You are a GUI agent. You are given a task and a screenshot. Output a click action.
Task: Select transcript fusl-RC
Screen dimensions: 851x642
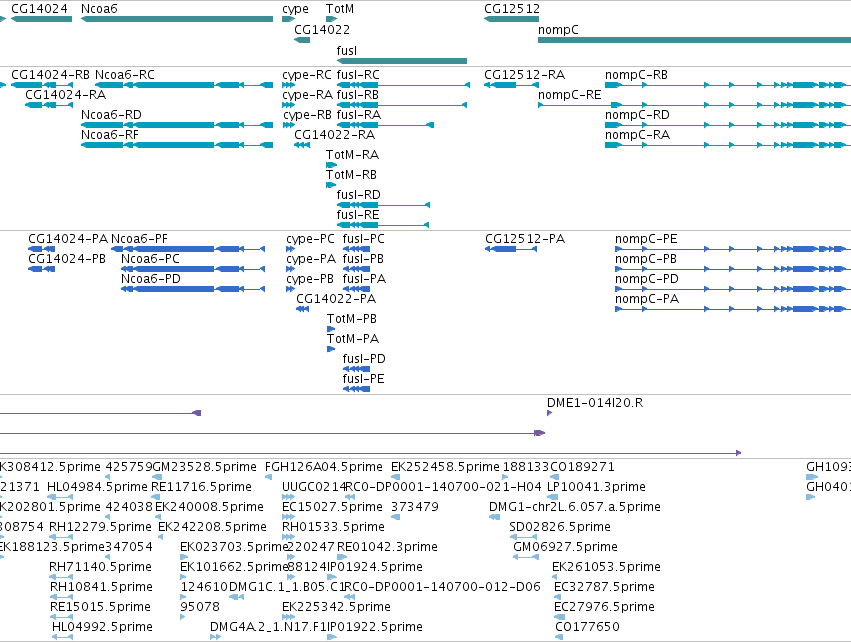(403, 85)
